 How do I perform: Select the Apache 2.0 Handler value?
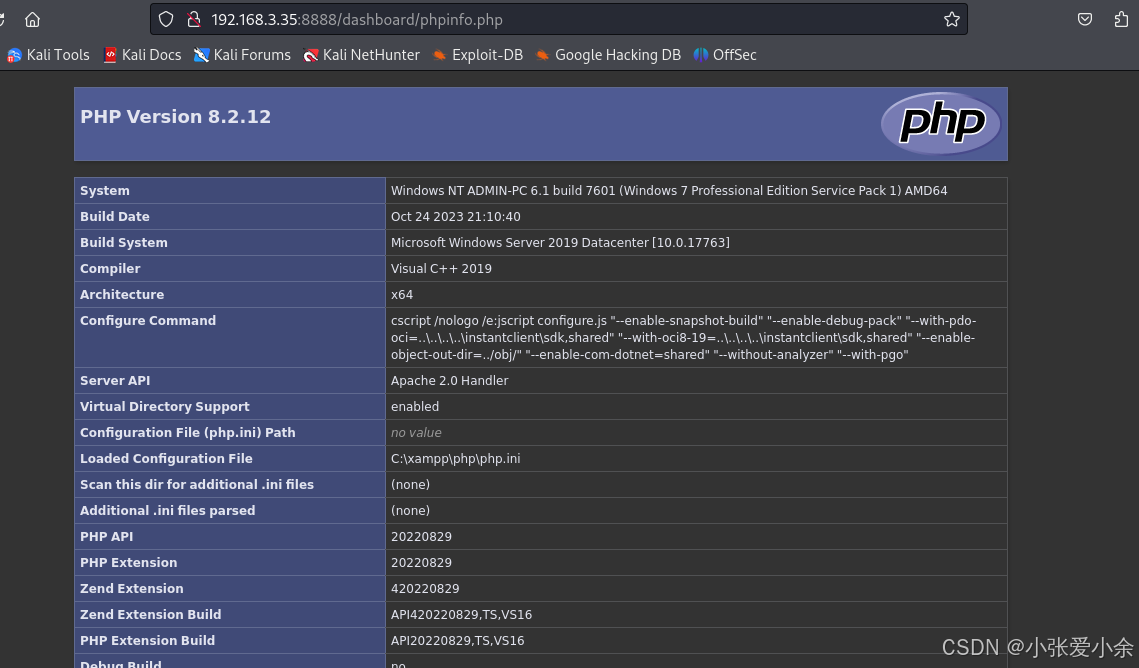pyautogui.click(x=450, y=380)
